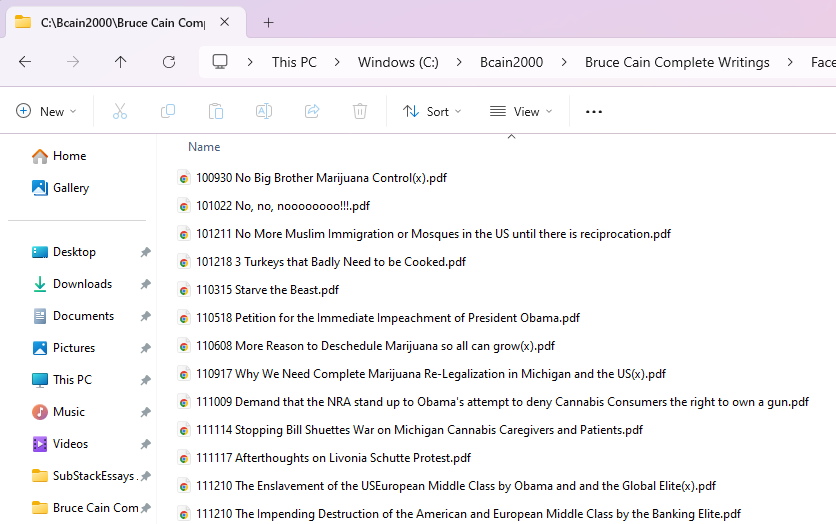Select 111210 The Impending Destruction pdf
Screen dimensions: 836x524
[469, 514]
